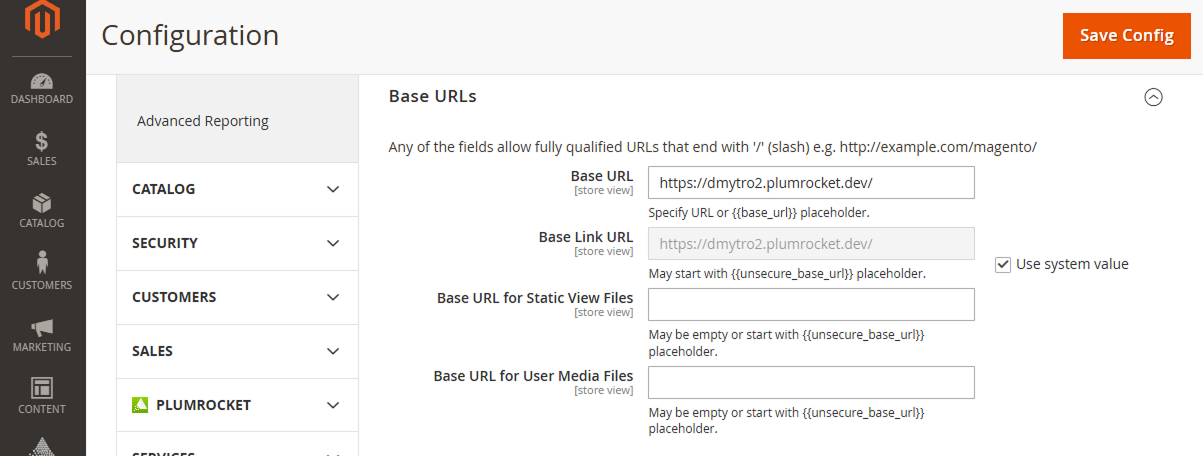Collapse the Base URLs section
Viewport: 1203px width, 456px height.
[x=1153, y=97]
